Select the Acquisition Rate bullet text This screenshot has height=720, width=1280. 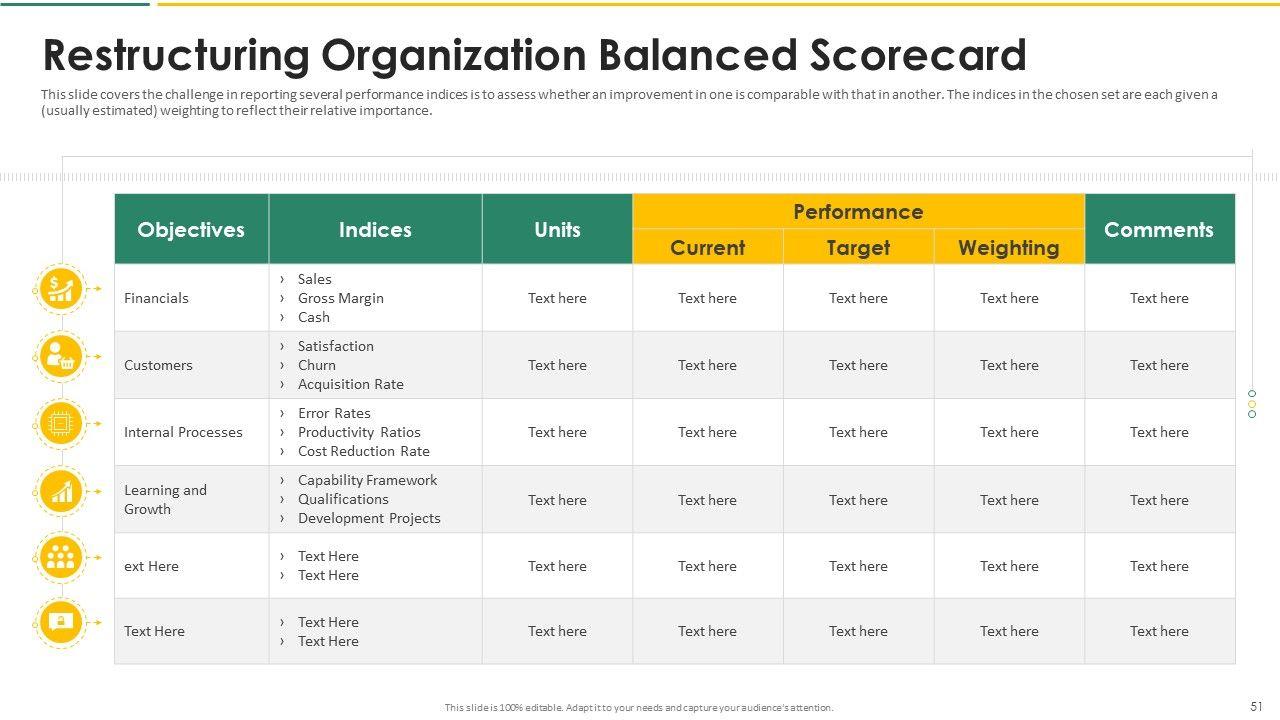[350, 384]
